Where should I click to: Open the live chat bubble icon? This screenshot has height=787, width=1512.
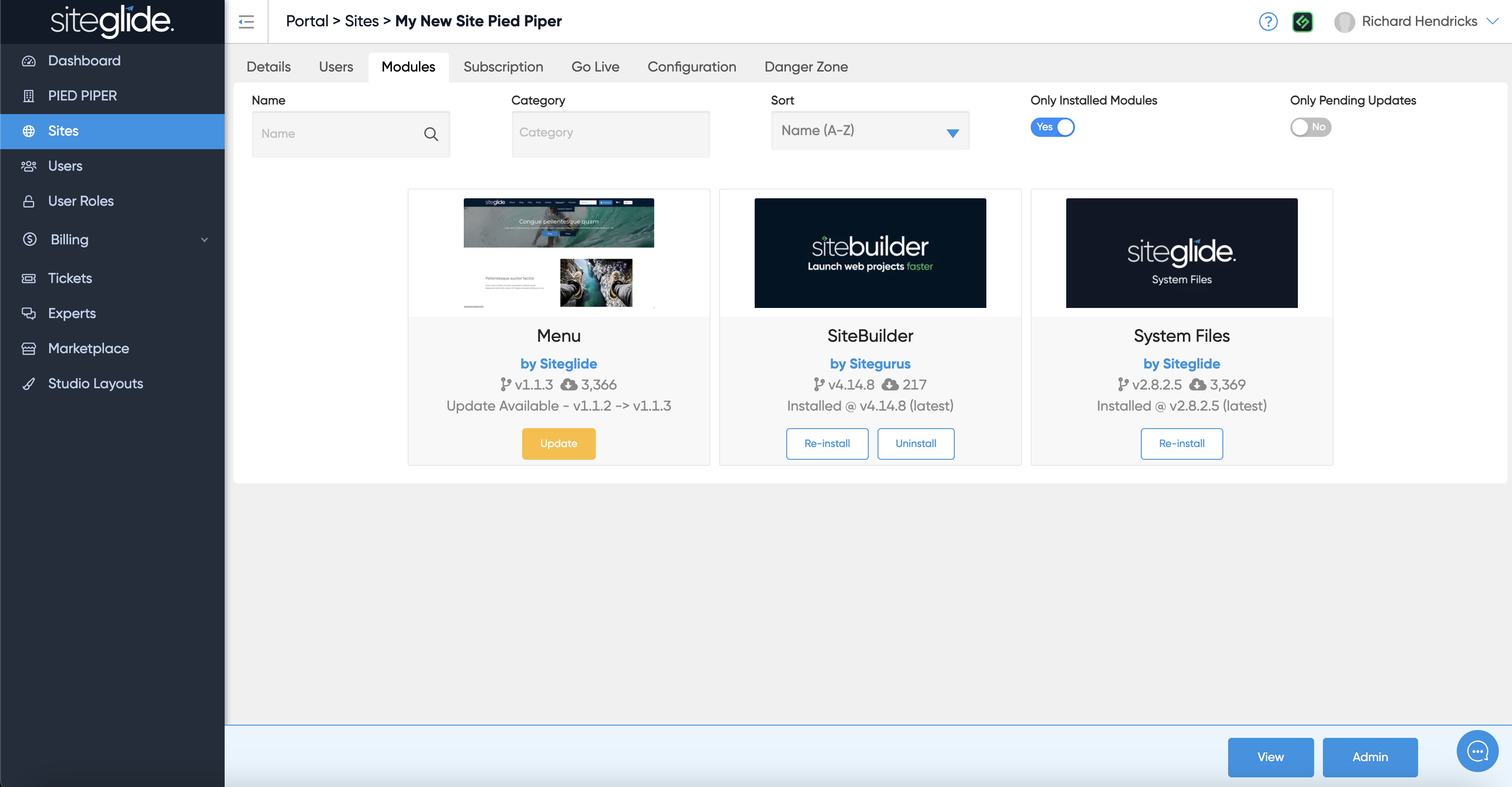(x=1477, y=751)
